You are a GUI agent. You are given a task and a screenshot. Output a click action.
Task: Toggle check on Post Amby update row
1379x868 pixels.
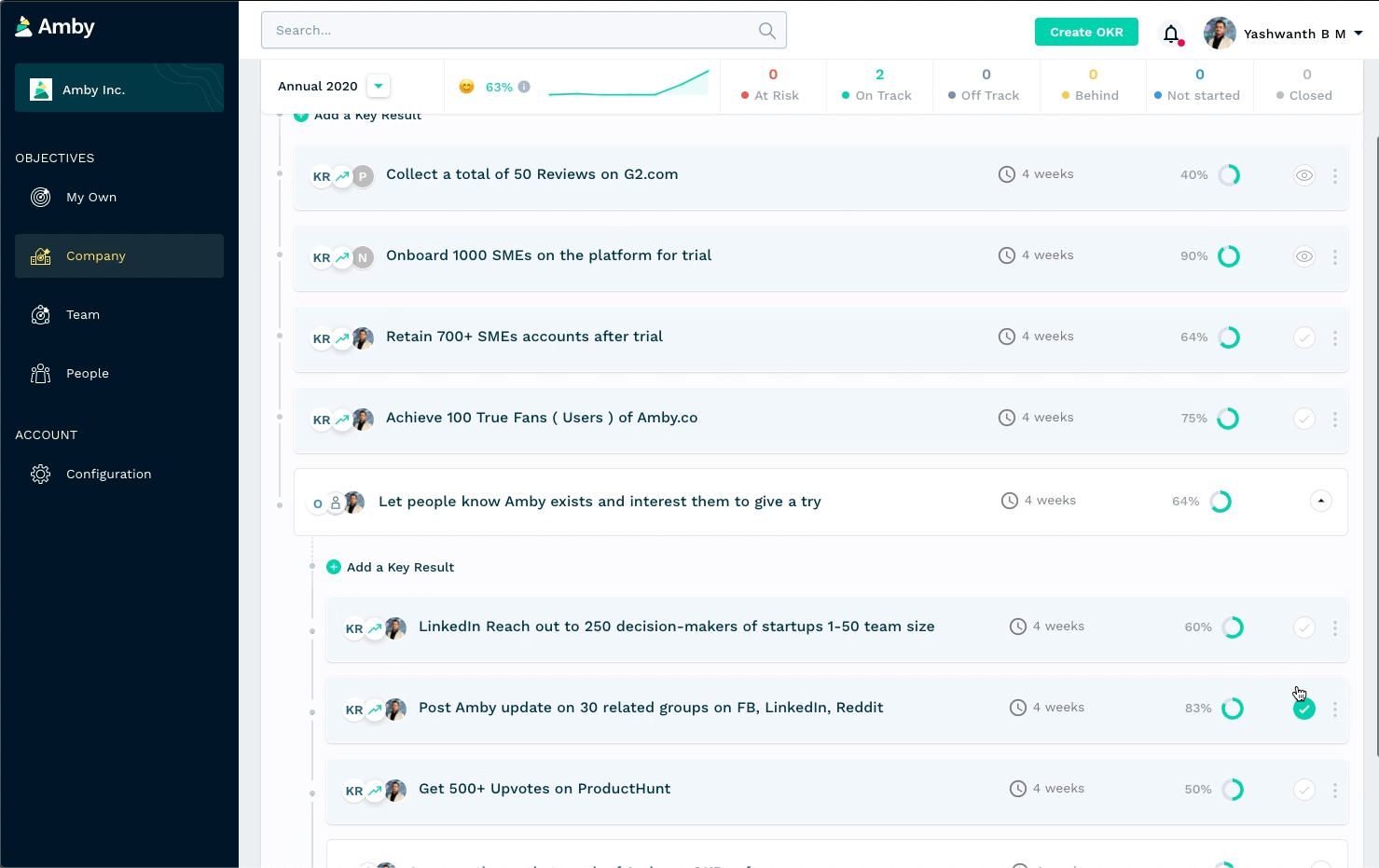point(1304,709)
